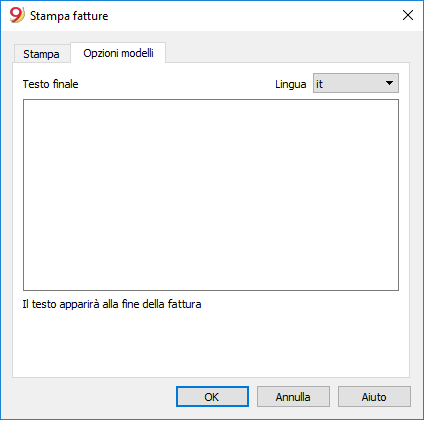The width and height of the screenshot is (424, 421).
Task: Click the empty tab strip right of Opzioni modelli
Action: pos(287,53)
